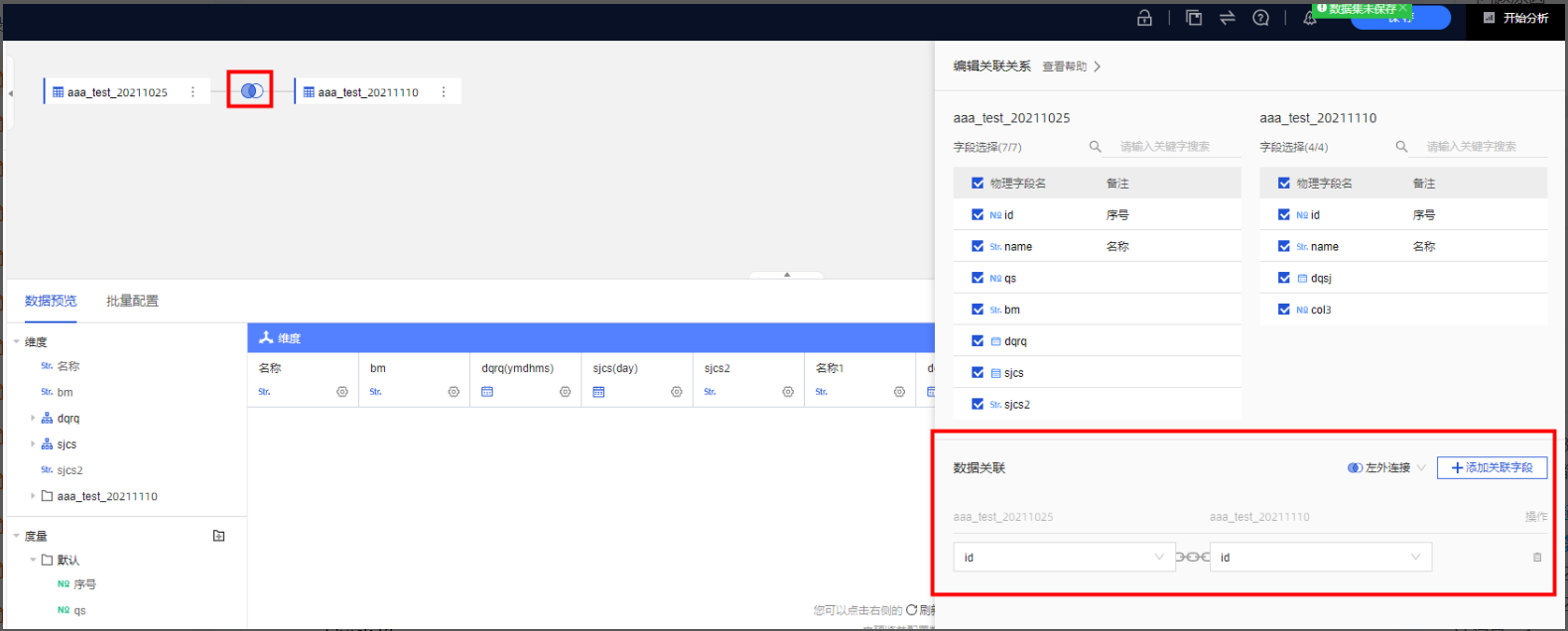Open left table id field dropdown

[1063, 558]
